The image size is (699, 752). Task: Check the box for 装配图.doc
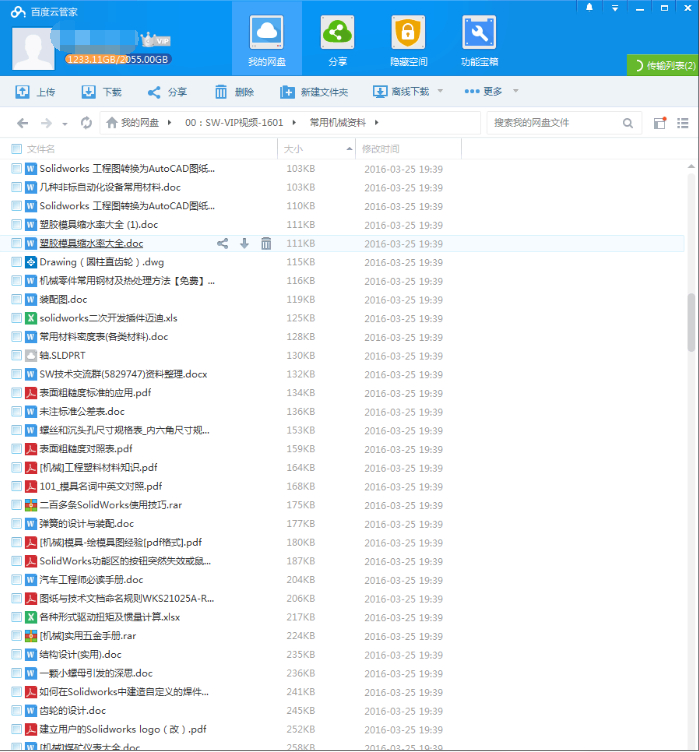[16, 299]
